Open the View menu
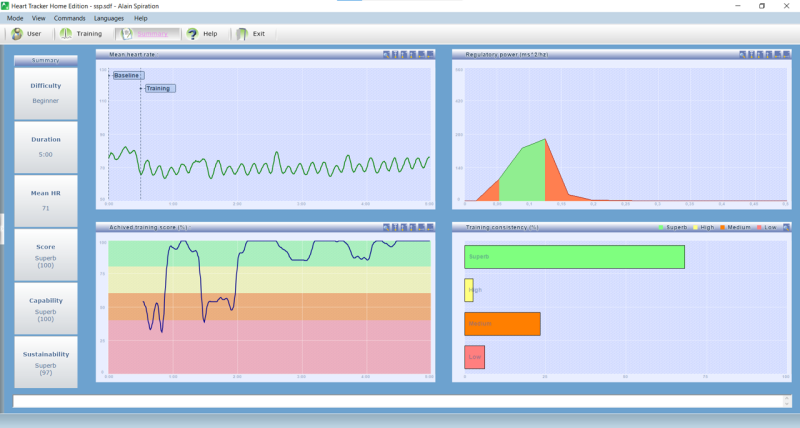800x428 pixels. tap(39, 18)
